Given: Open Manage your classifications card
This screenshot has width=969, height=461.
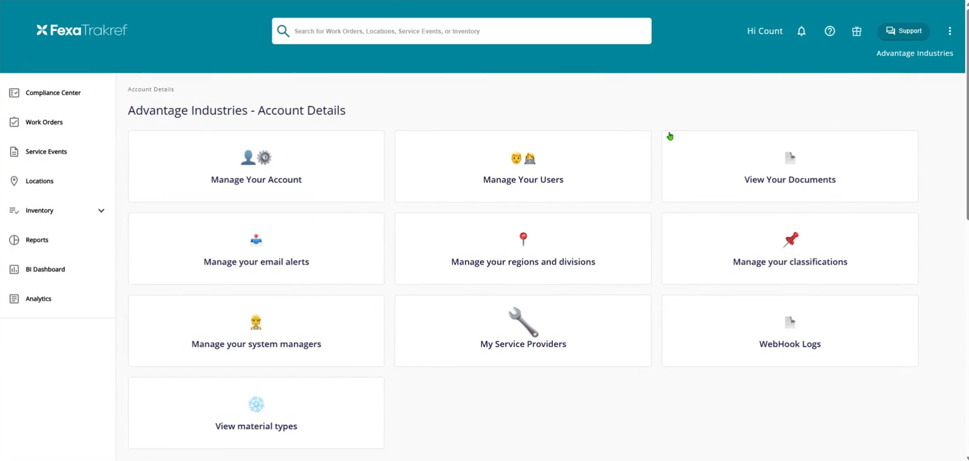Looking at the screenshot, I should [x=790, y=248].
